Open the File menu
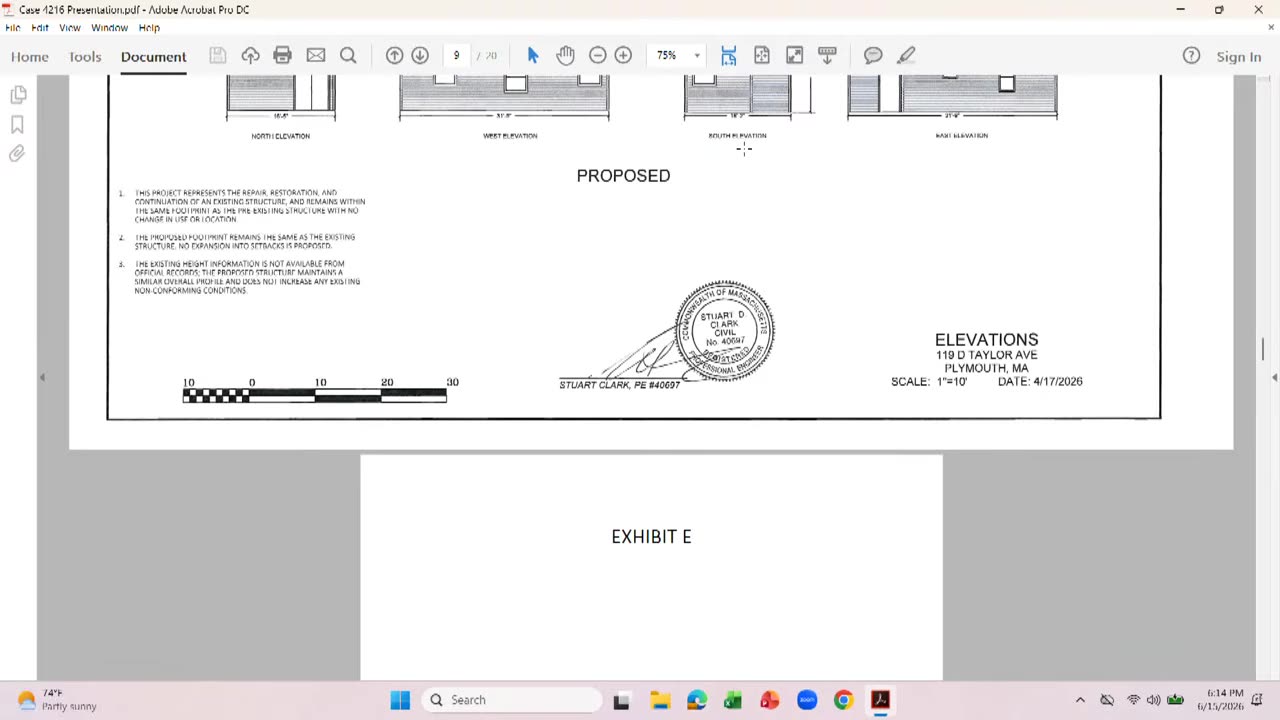 (x=13, y=28)
